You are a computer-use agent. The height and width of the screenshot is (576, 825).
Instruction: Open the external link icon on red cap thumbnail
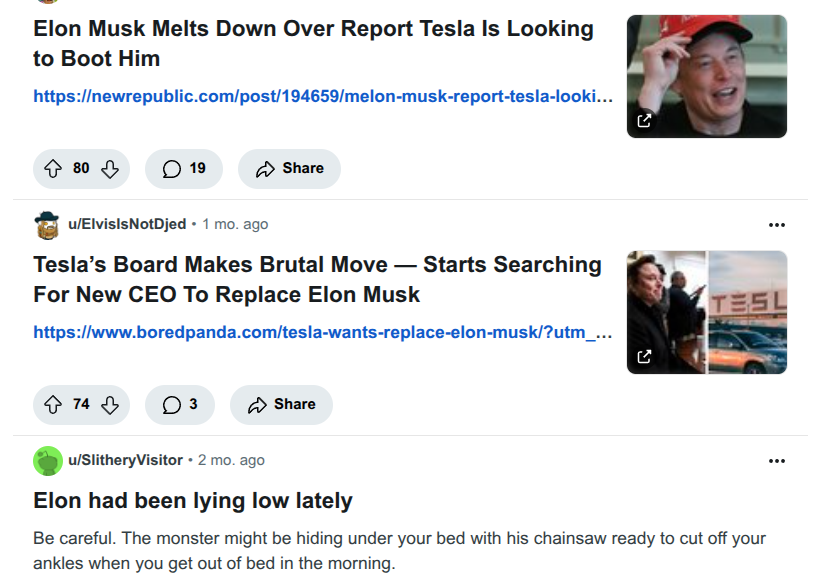tap(644, 120)
